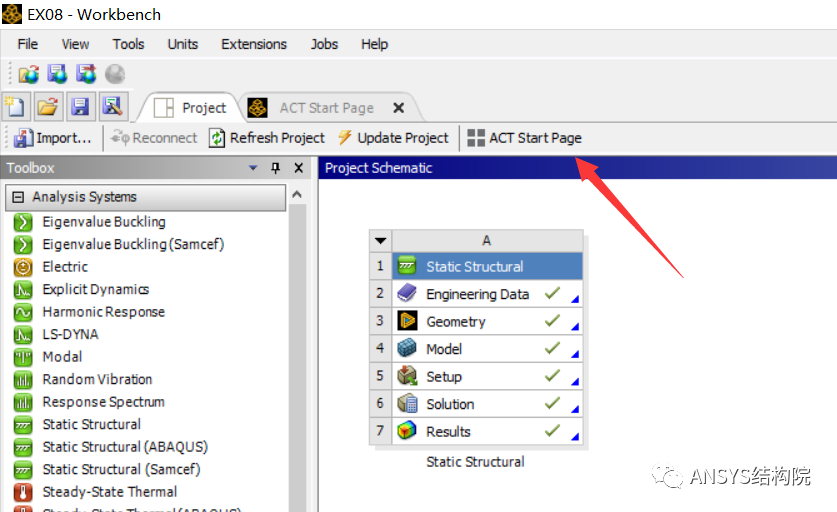
Task: Select Solution cell in system A
Action: pos(487,404)
